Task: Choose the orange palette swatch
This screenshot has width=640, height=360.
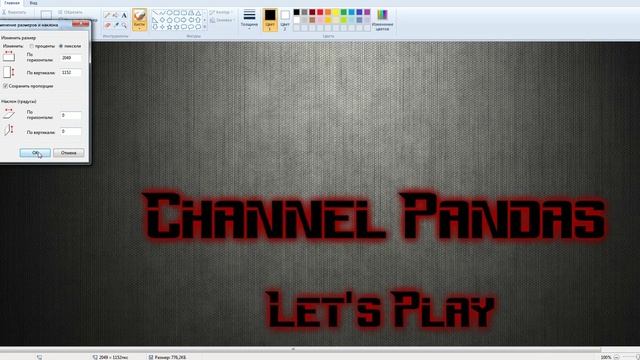Action: click(328, 12)
